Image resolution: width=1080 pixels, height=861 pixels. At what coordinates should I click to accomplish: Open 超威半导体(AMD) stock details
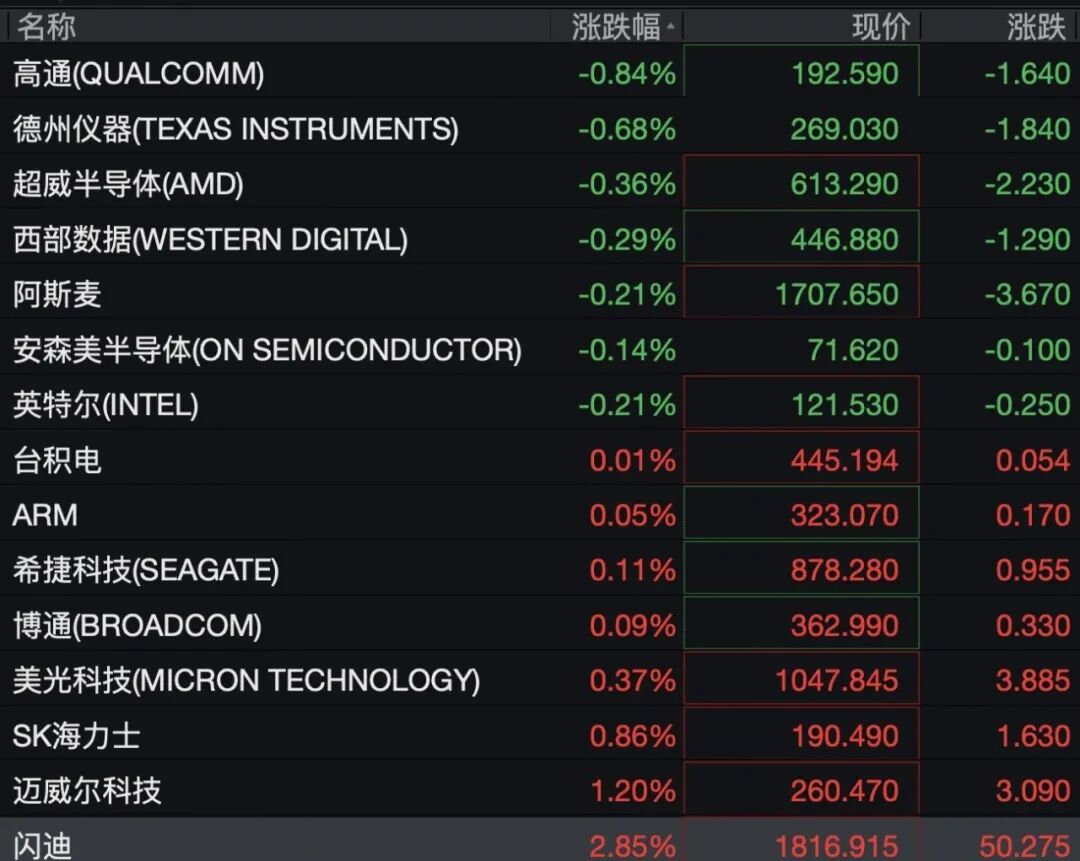pos(540,184)
